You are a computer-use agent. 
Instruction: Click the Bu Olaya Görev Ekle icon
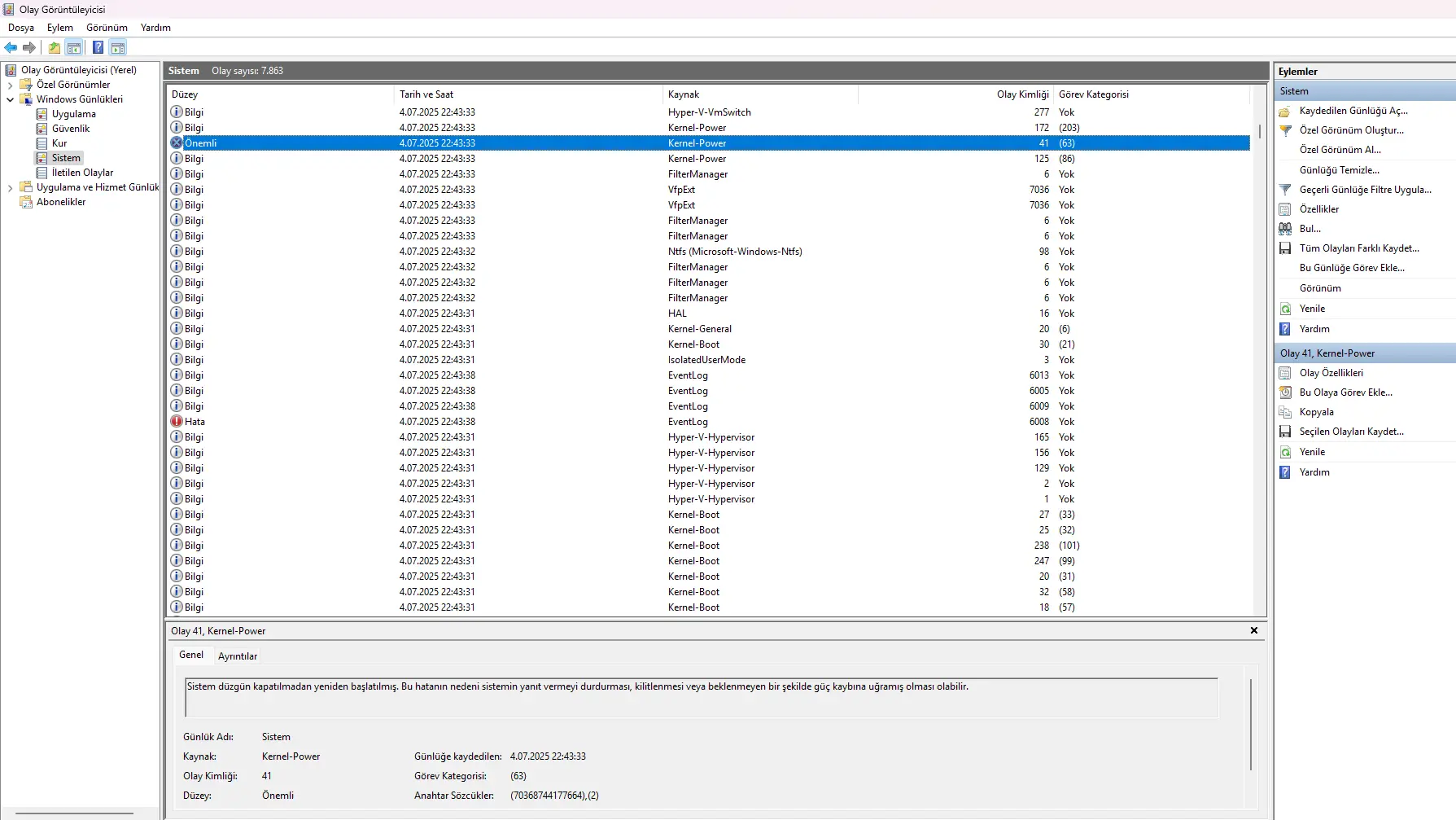pyautogui.click(x=1285, y=392)
